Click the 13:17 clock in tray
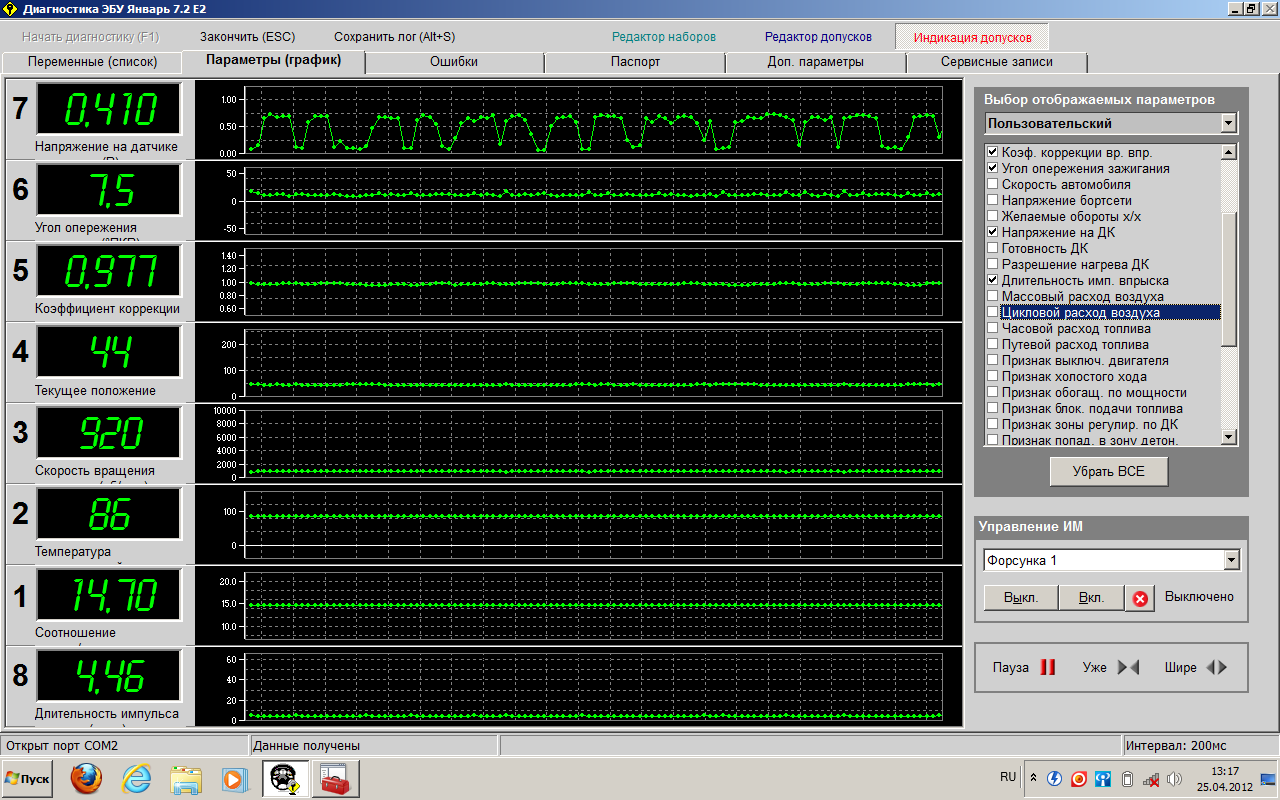 point(1224,771)
